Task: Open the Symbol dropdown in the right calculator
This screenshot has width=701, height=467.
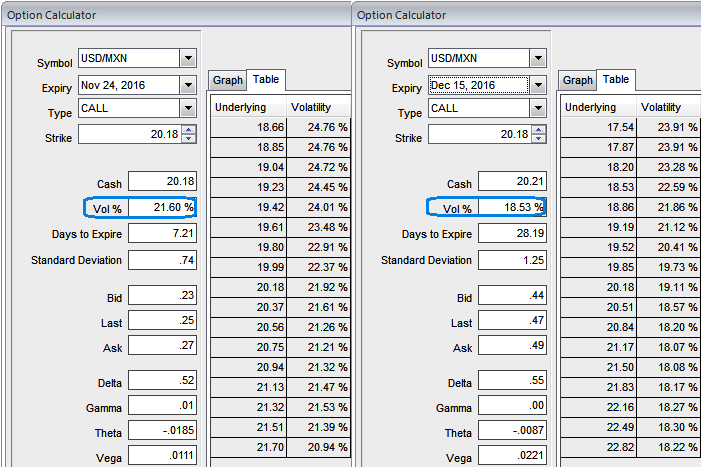Action: tap(538, 59)
